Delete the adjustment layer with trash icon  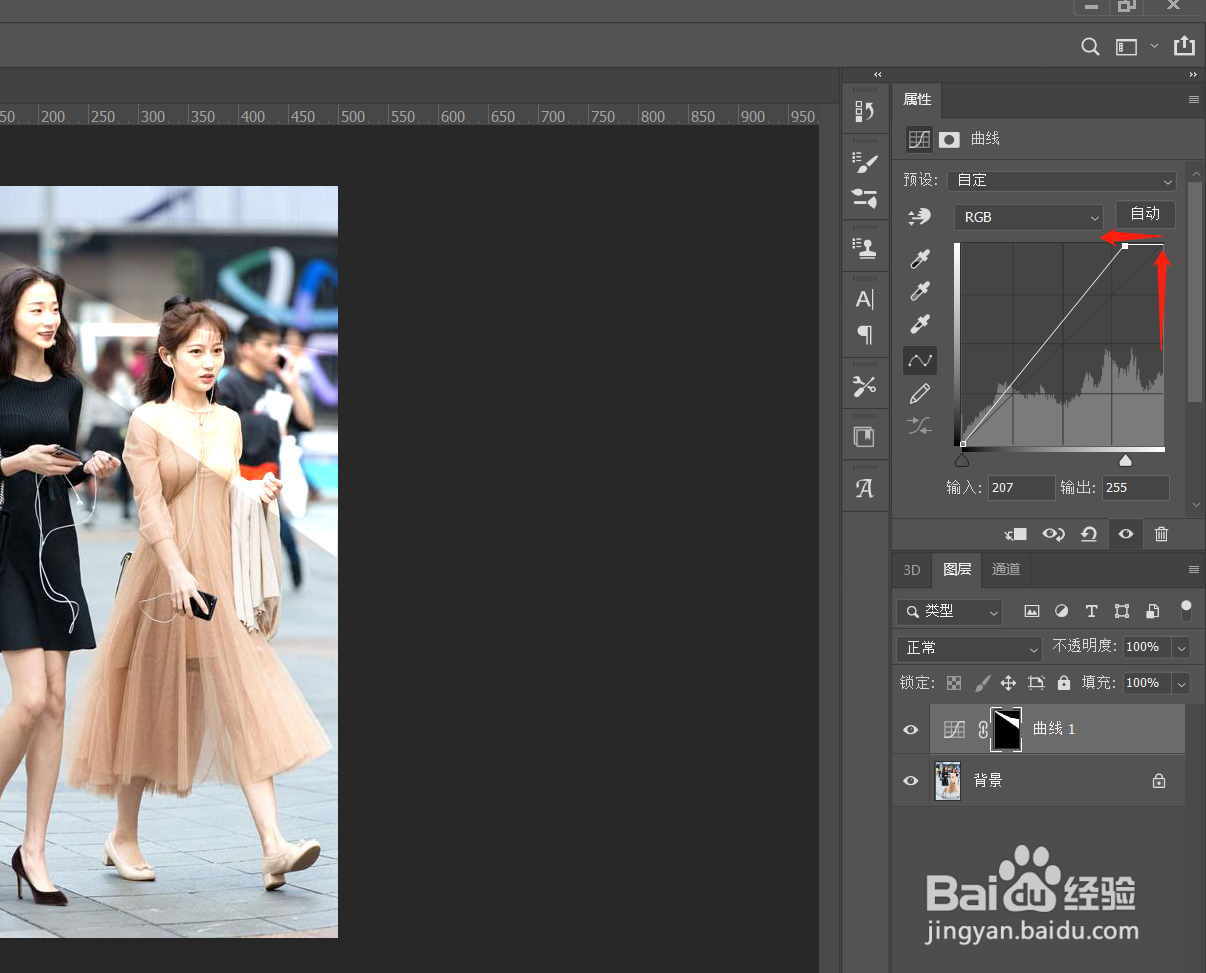pyautogui.click(x=1161, y=534)
